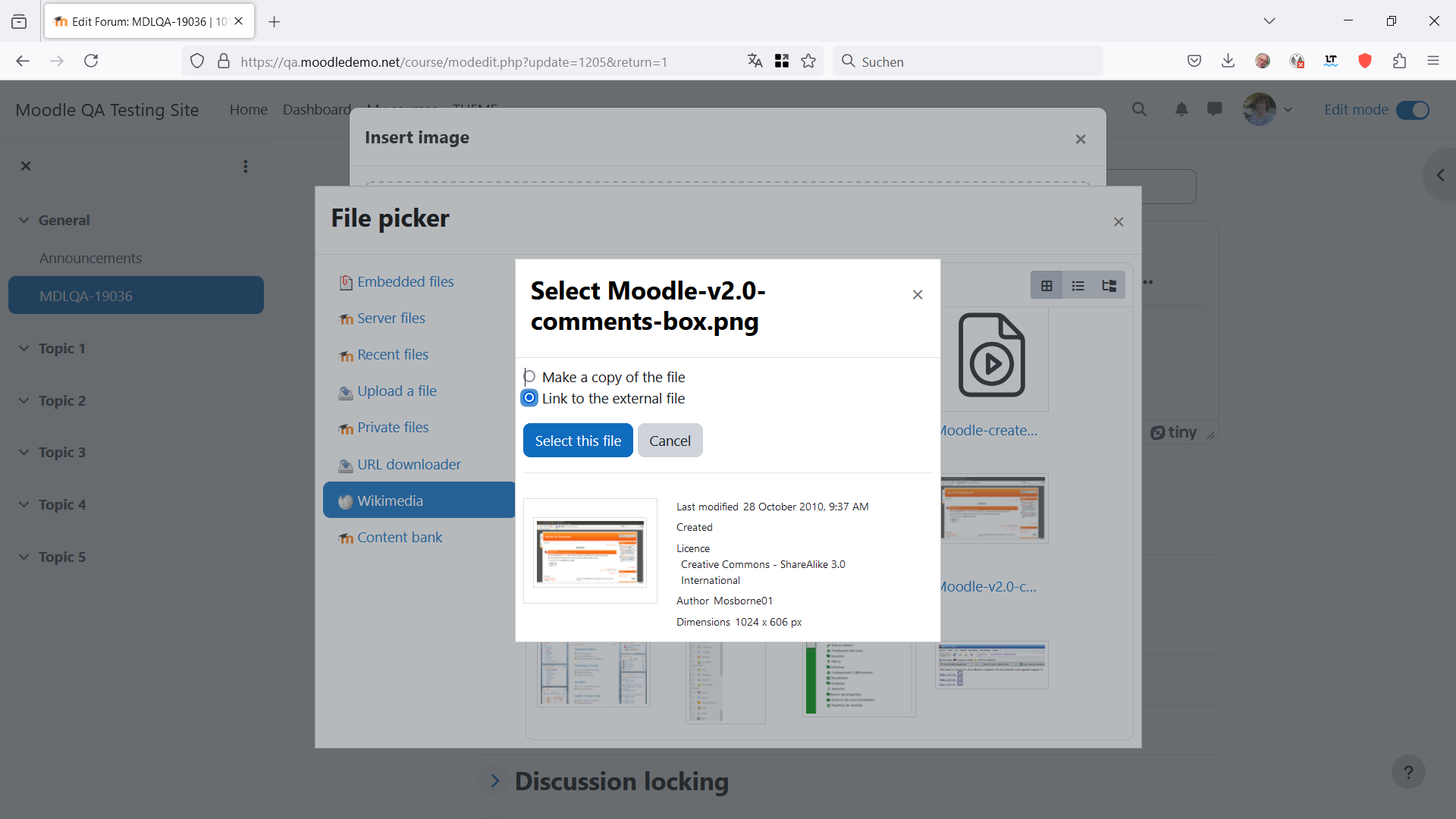Toggle Edit mode switch
Viewport: 1456px width, 819px height.
pos(1412,110)
